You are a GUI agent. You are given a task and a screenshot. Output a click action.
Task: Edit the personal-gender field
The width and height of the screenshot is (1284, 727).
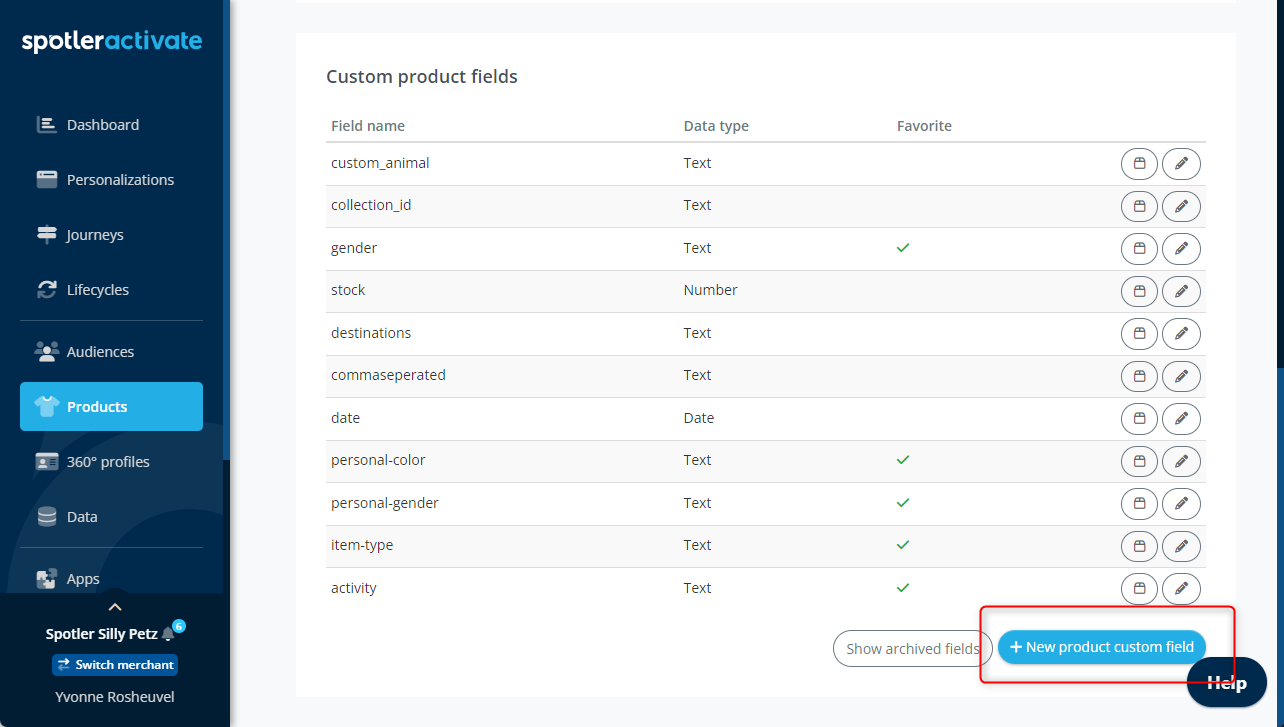point(1181,504)
